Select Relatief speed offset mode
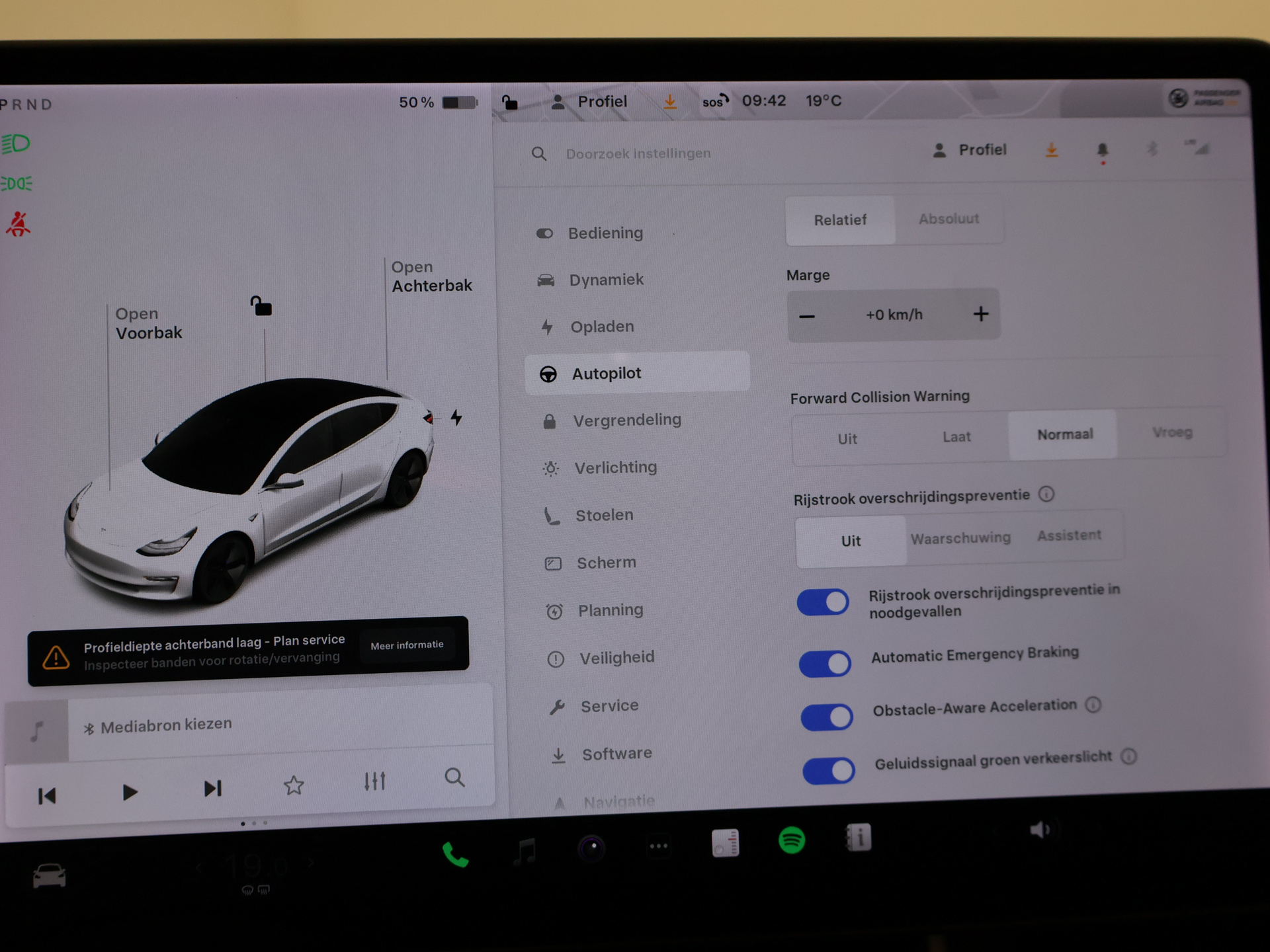This screenshot has width=1270, height=952. [840, 220]
